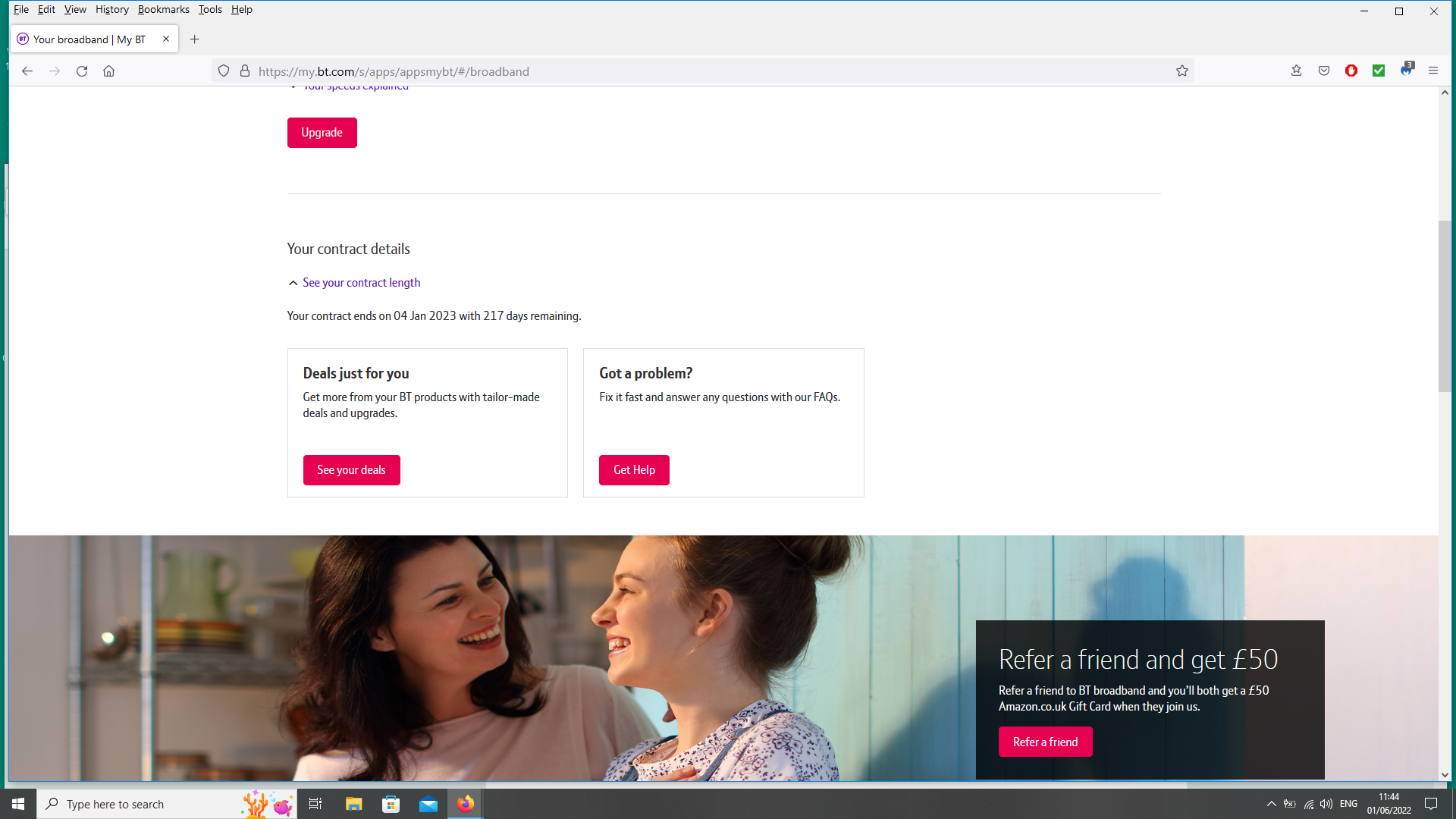Click the Your contract details heading
Viewport: 1456px width, 819px height.
coord(349,249)
